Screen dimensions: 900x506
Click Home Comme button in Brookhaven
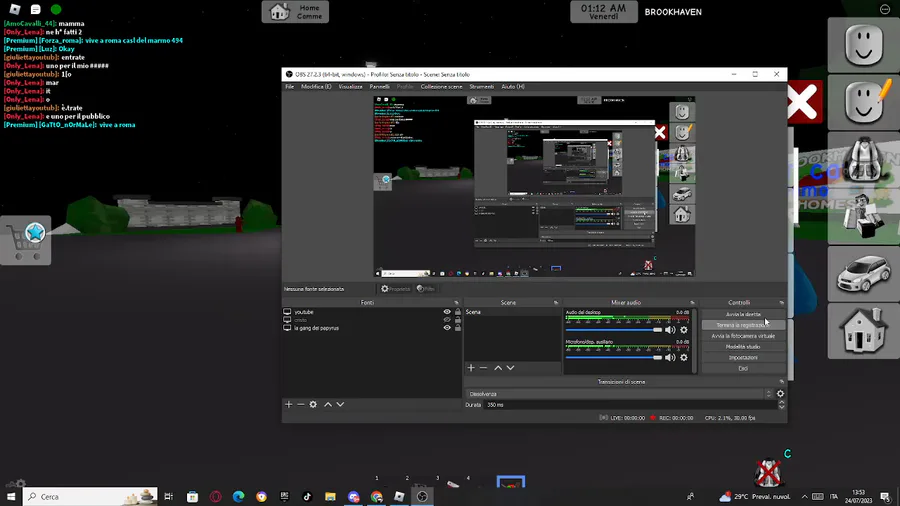[296, 11]
